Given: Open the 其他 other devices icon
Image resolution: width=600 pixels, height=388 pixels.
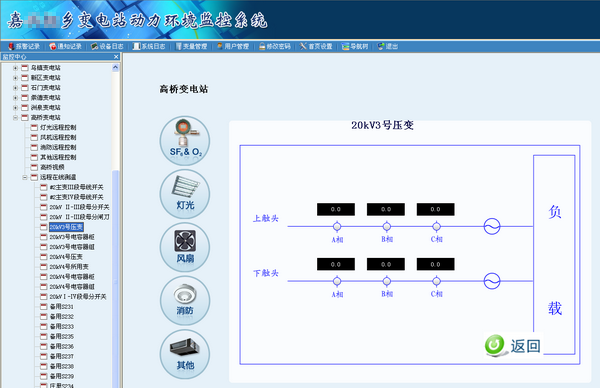Looking at the screenshot, I should [185, 354].
